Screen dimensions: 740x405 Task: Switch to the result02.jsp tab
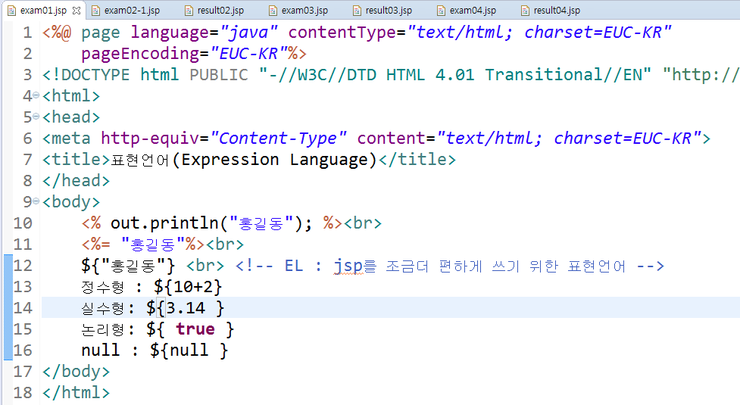pyautogui.click(x=214, y=10)
